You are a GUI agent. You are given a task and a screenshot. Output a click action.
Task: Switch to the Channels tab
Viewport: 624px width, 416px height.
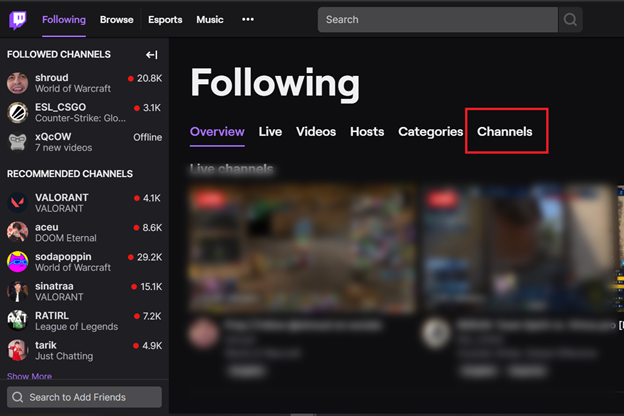(505, 132)
